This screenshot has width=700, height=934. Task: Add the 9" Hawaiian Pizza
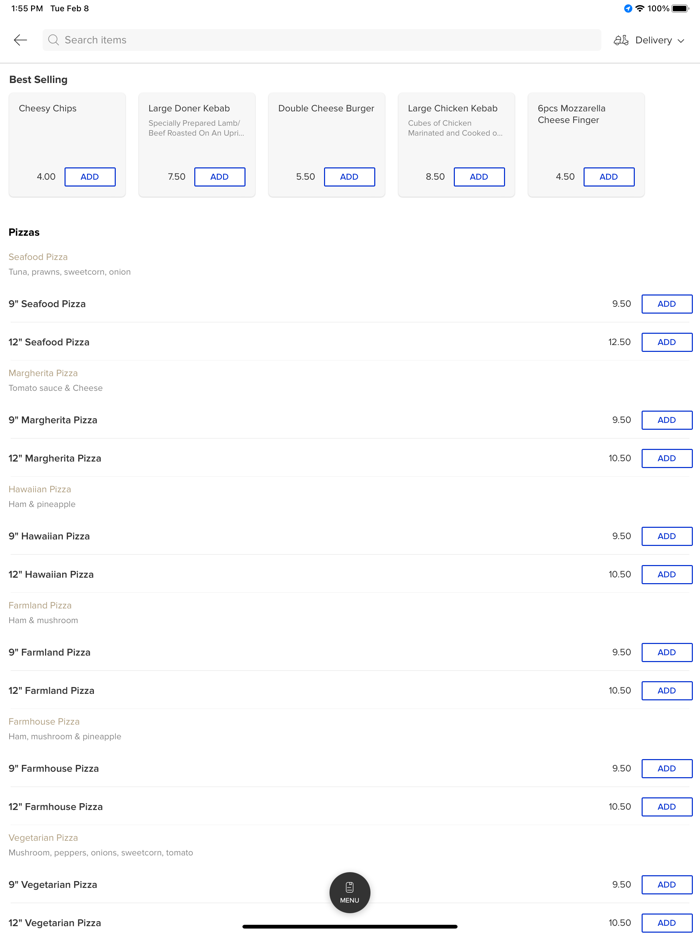(667, 536)
